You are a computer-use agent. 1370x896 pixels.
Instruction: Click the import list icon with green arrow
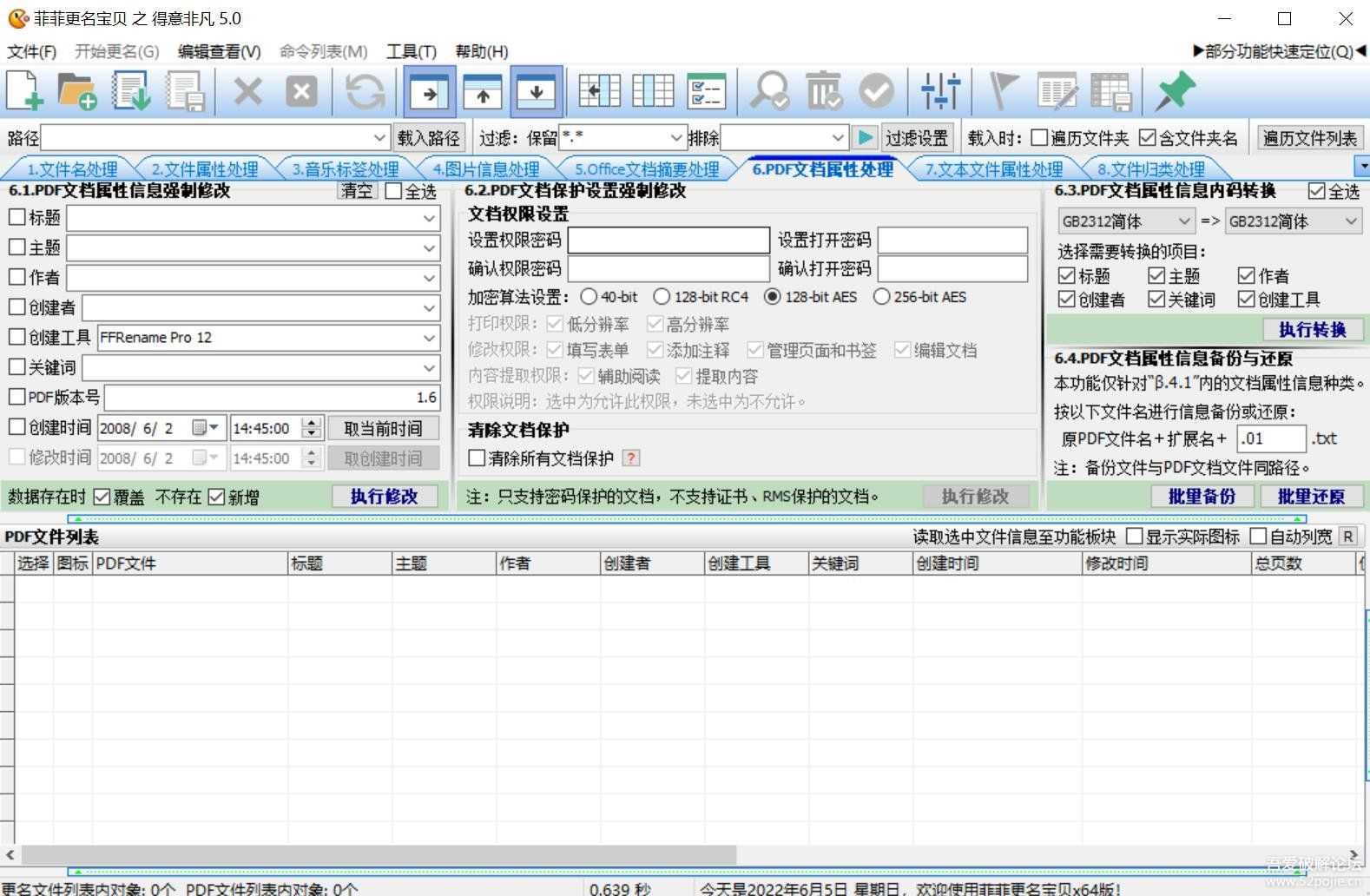131,91
